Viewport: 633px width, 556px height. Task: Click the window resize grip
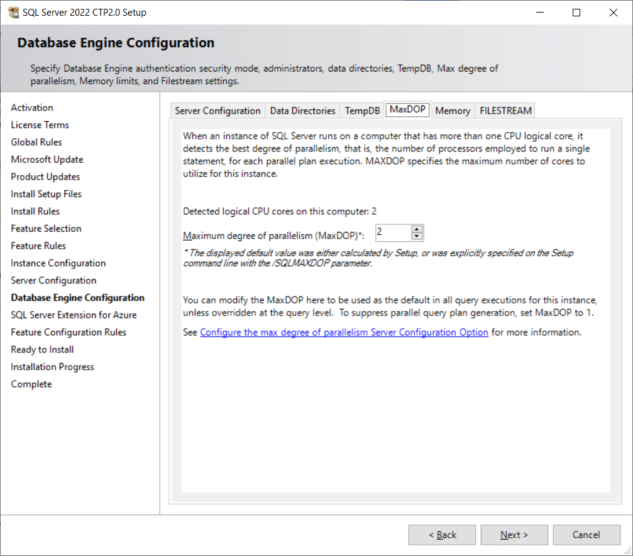point(627,550)
